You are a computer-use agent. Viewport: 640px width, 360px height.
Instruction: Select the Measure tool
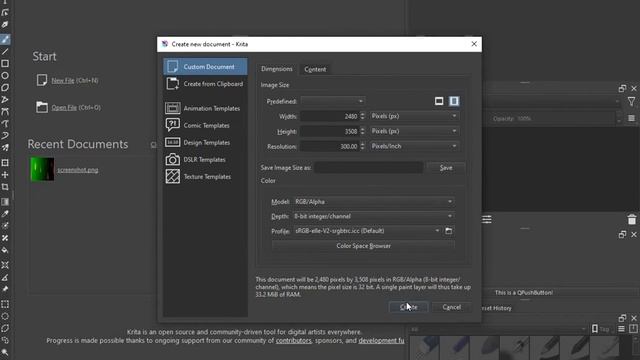pos(5,278)
